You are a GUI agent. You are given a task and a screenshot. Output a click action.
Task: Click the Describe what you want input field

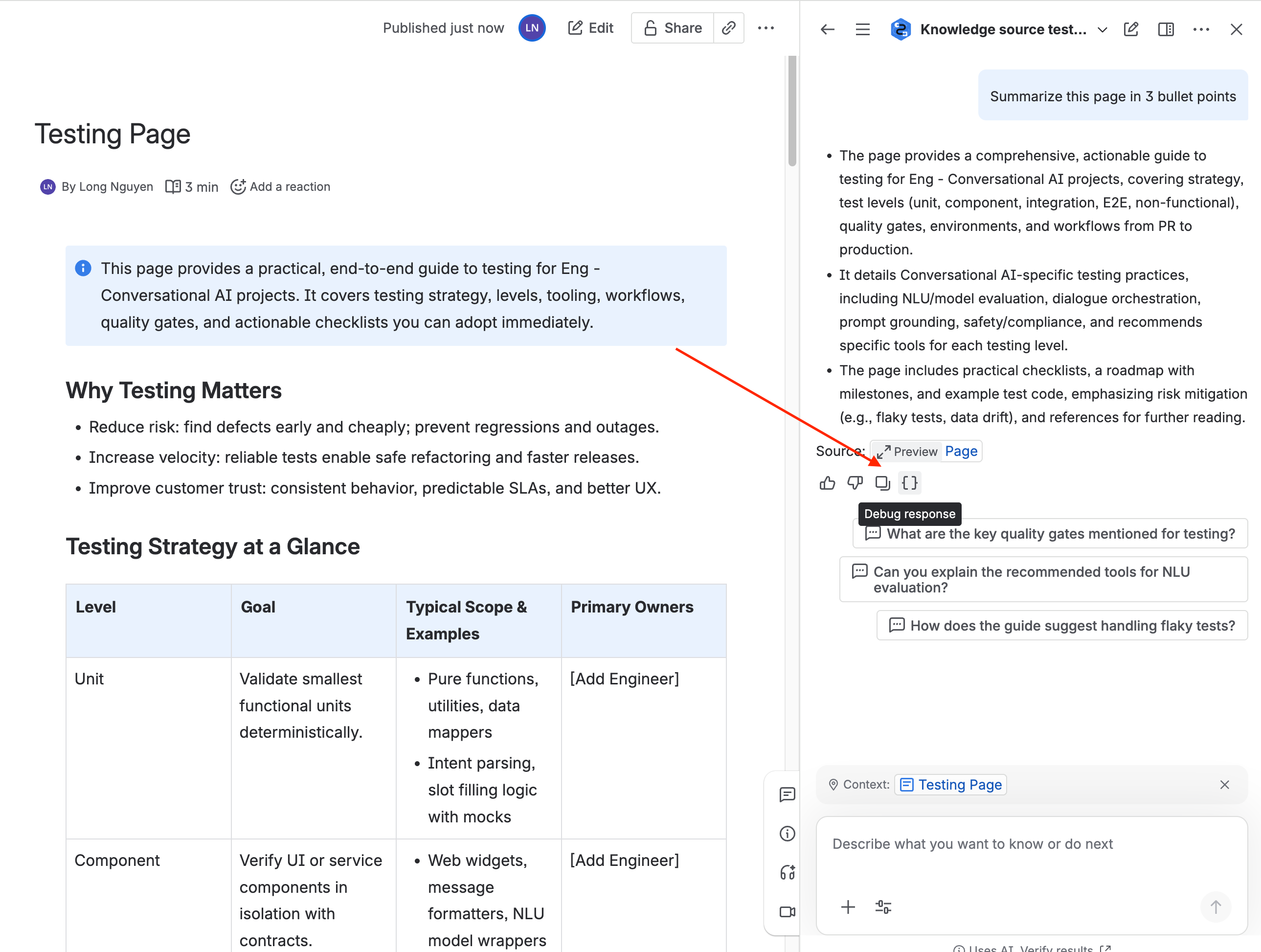(1026, 844)
